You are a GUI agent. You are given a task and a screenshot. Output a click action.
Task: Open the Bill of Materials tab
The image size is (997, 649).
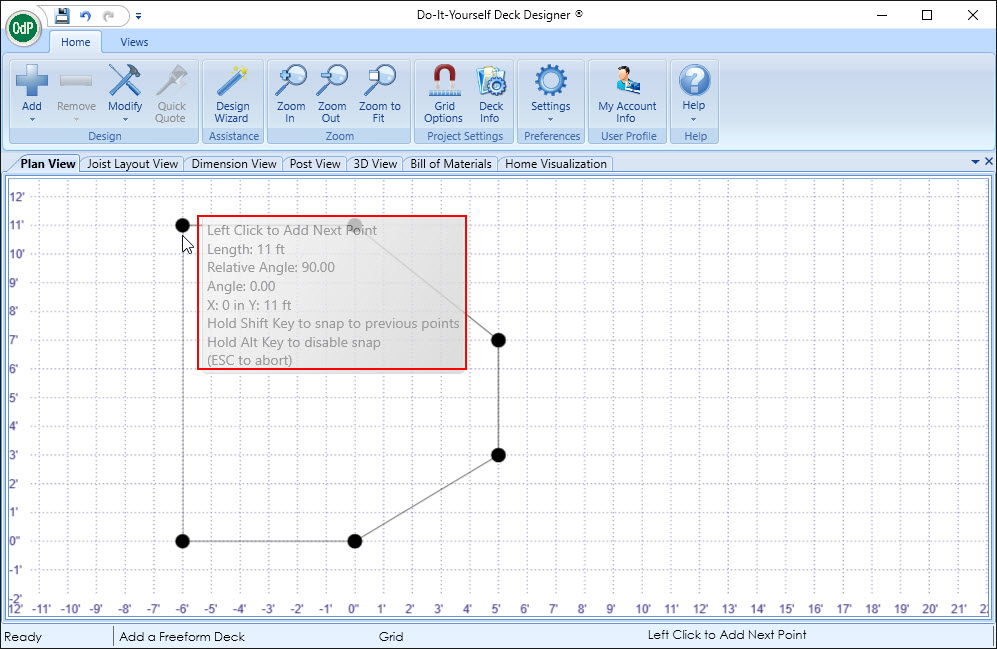point(451,164)
